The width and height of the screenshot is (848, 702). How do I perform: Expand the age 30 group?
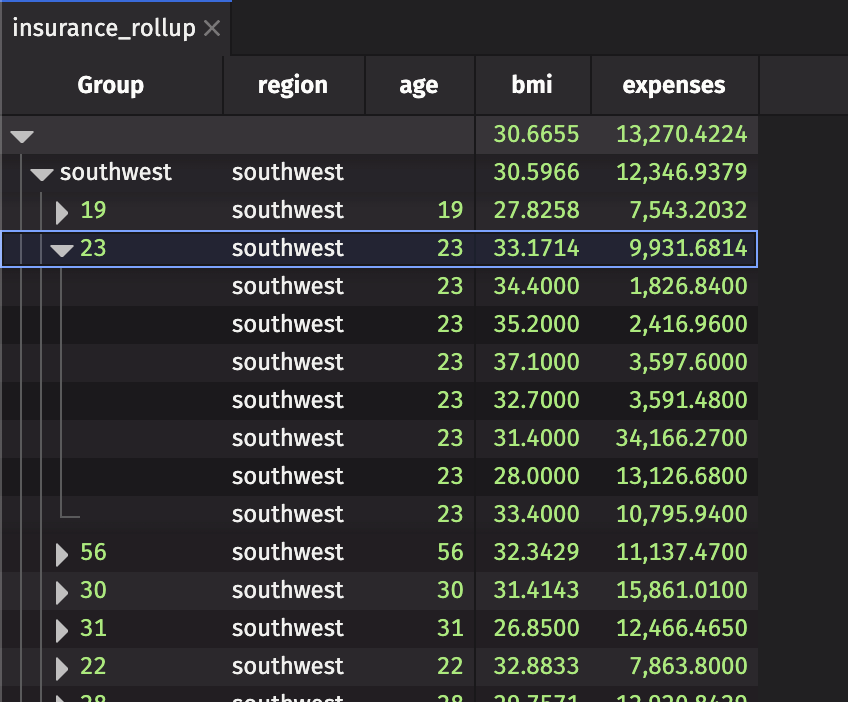pyautogui.click(x=61, y=590)
